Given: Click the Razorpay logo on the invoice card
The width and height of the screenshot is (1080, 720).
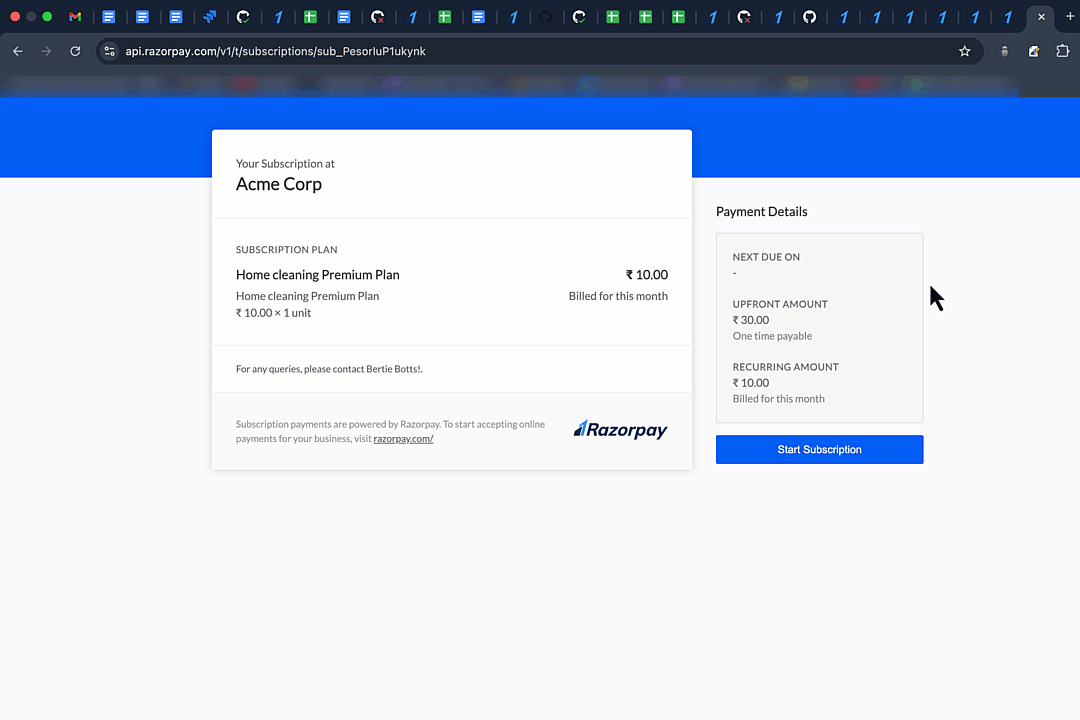Looking at the screenshot, I should [620, 430].
